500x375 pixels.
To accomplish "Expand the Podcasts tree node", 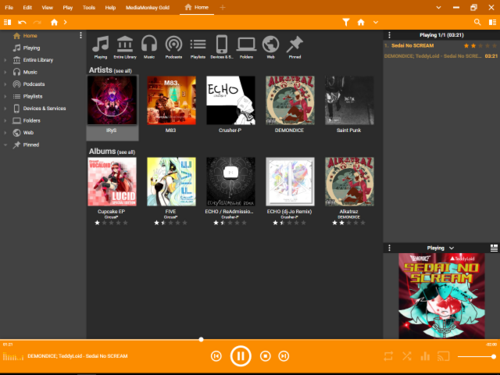I will coord(5,84).
